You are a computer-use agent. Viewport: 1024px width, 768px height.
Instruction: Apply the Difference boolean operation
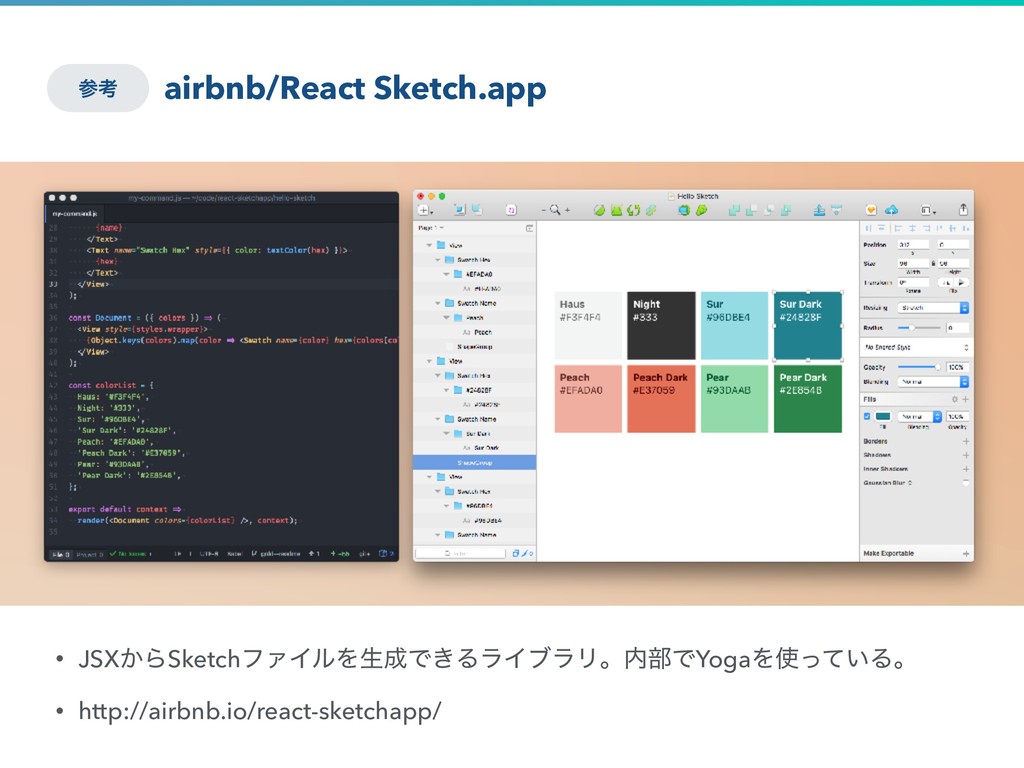click(x=786, y=210)
